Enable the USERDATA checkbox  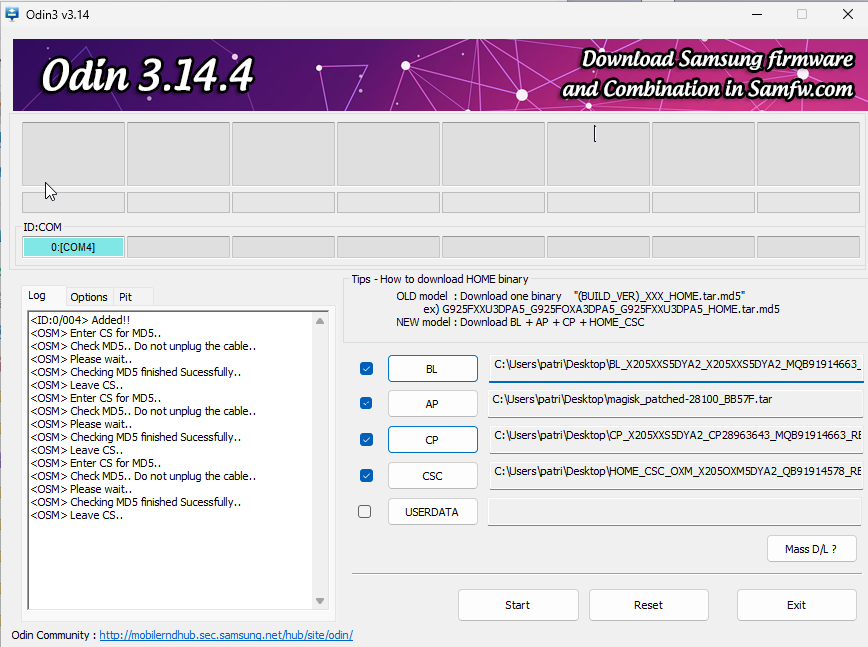pos(364,511)
